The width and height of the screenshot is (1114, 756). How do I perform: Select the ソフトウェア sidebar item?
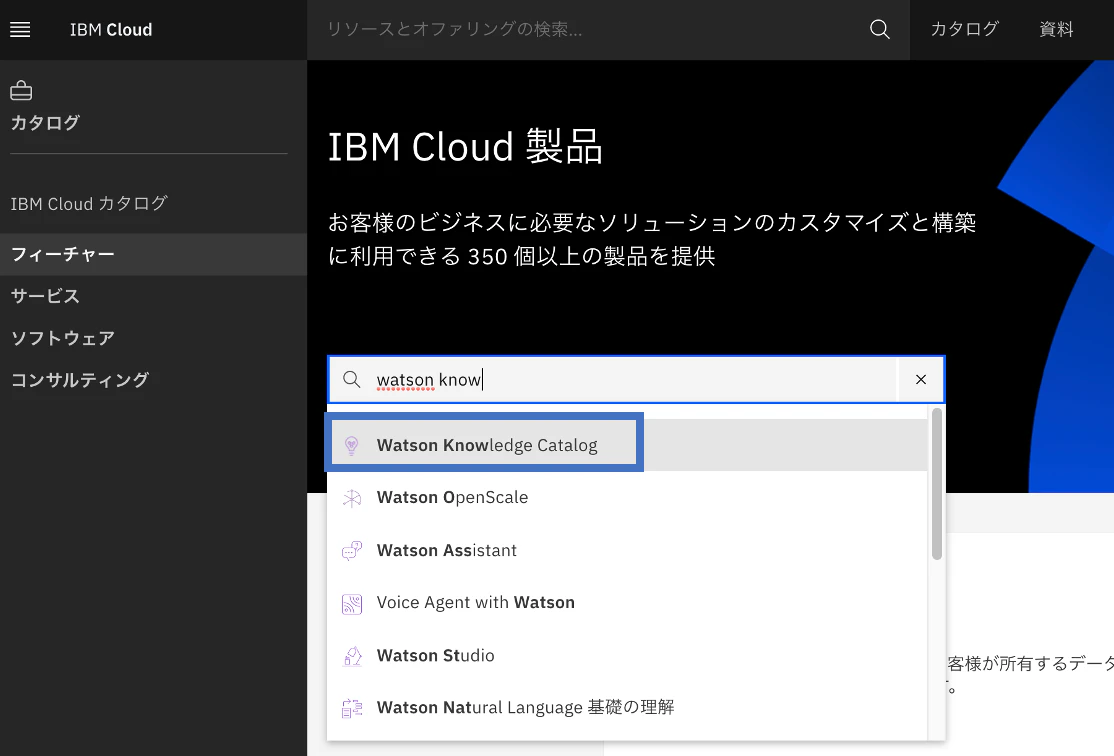[153, 338]
